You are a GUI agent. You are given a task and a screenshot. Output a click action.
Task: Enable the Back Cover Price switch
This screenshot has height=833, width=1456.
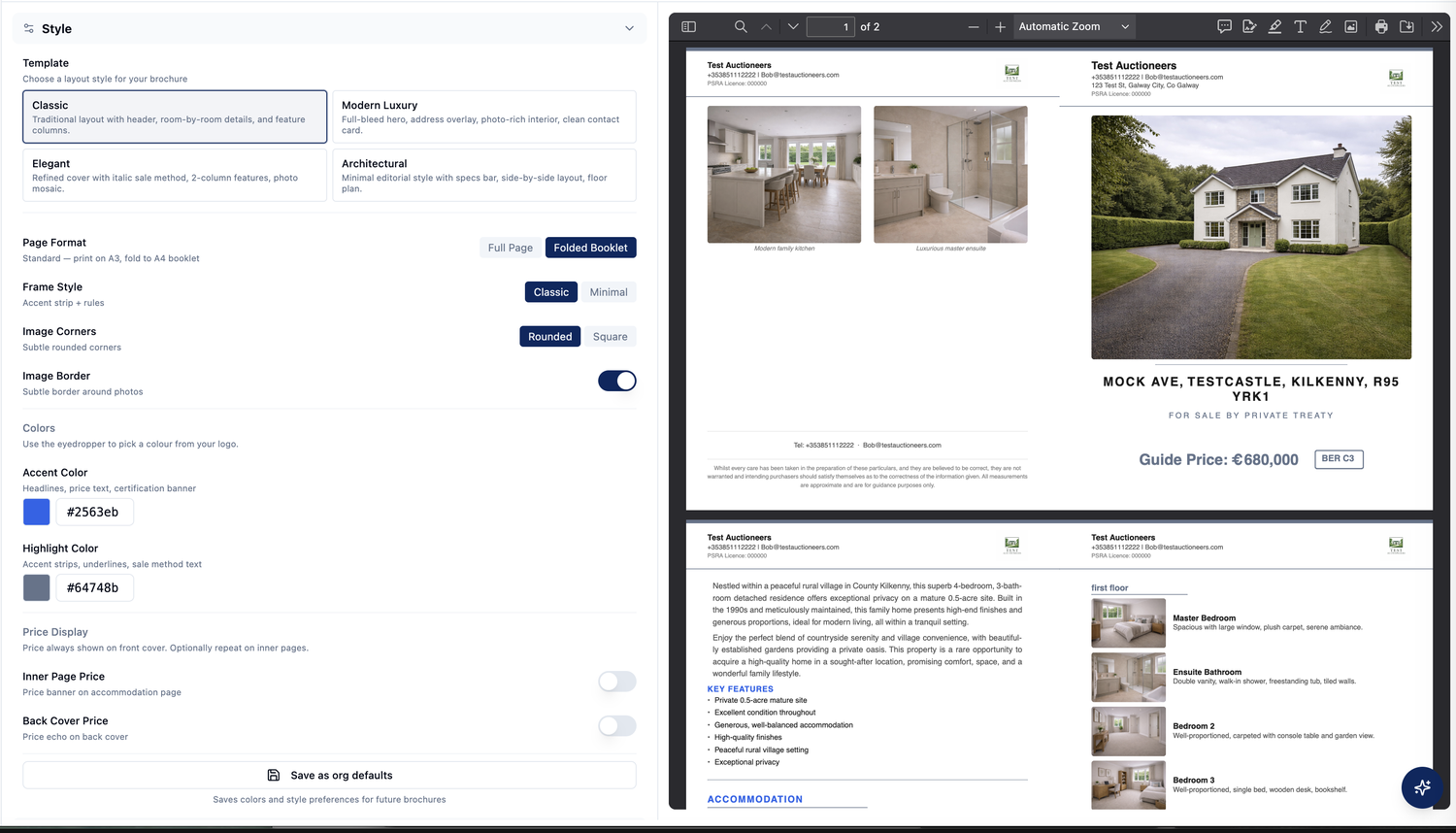click(616, 726)
